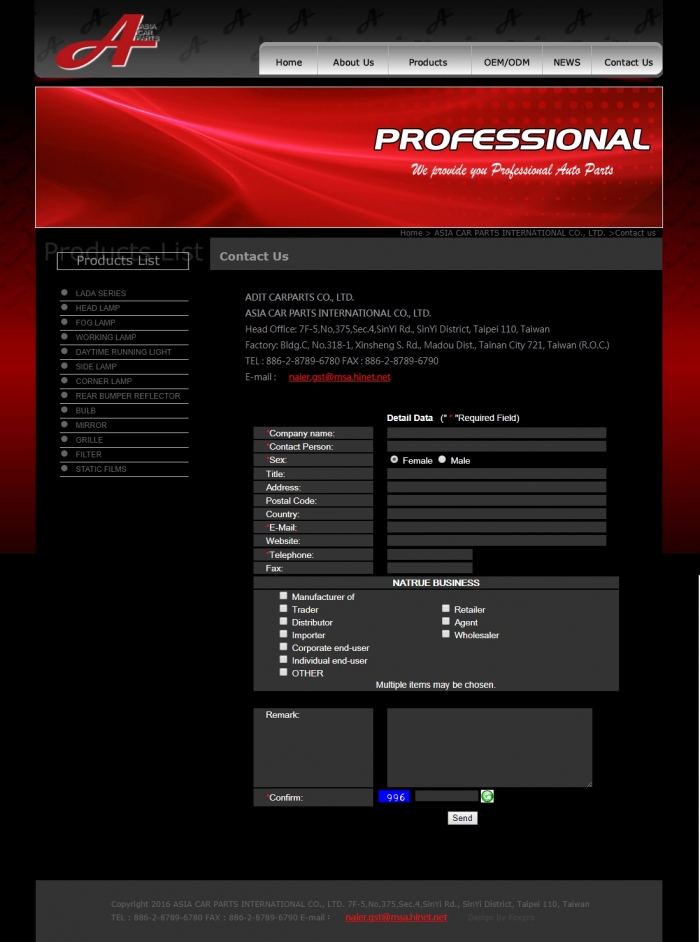This screenshot has height=942, width=700.
Task: Refresh the captcha with green icon
Action: [x=487, y=796]
